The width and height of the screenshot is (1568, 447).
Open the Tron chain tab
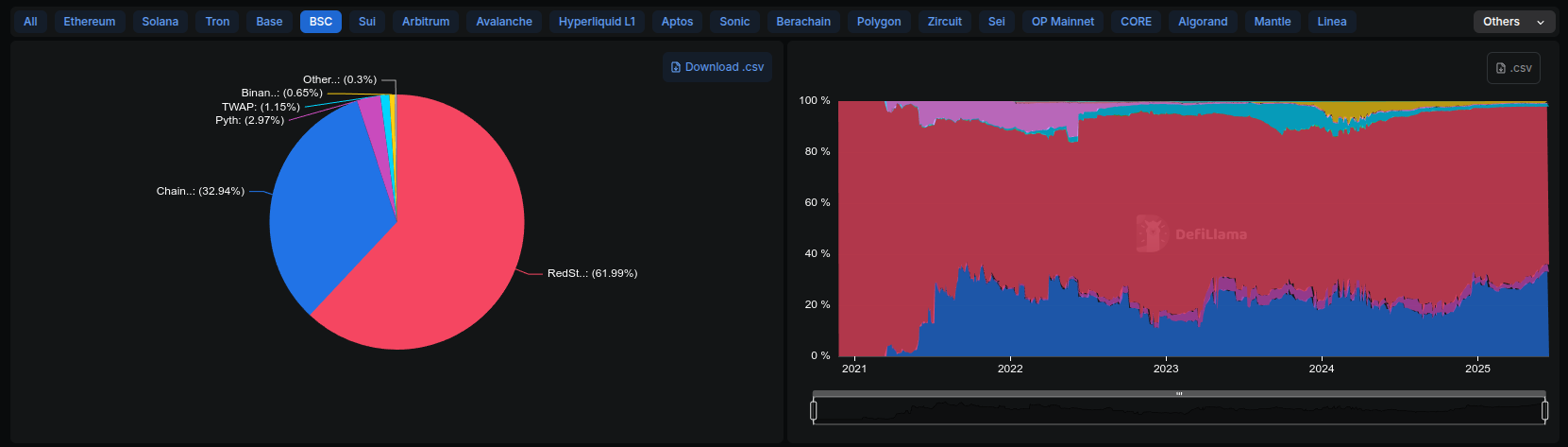[x=218, y=22]
